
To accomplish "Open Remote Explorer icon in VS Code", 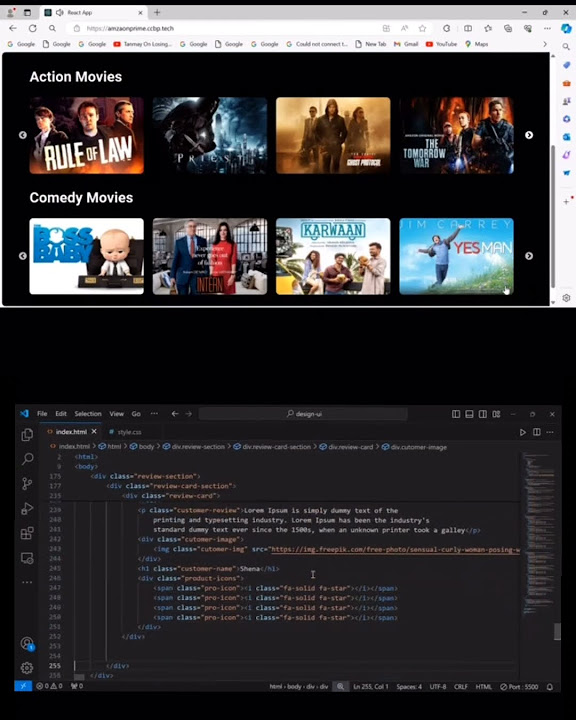I will click(27, 558).
